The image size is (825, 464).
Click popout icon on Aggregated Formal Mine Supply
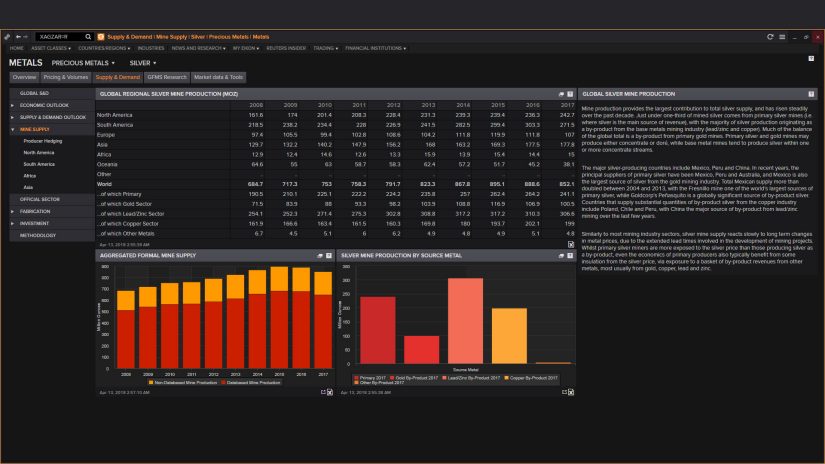(320, 256)
